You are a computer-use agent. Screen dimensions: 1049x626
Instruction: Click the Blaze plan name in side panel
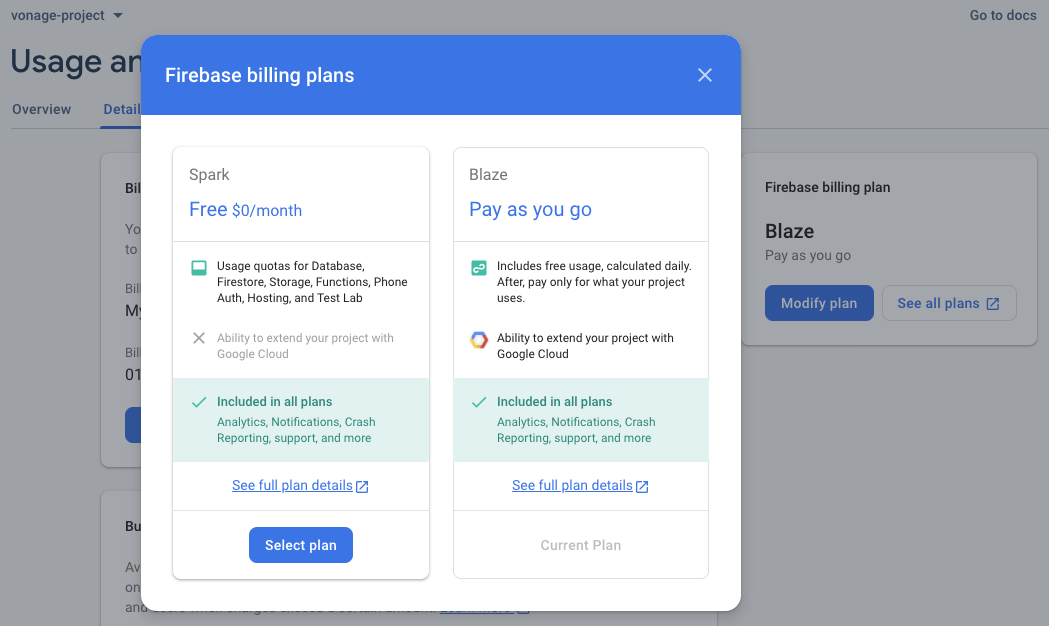coord(789,231)
